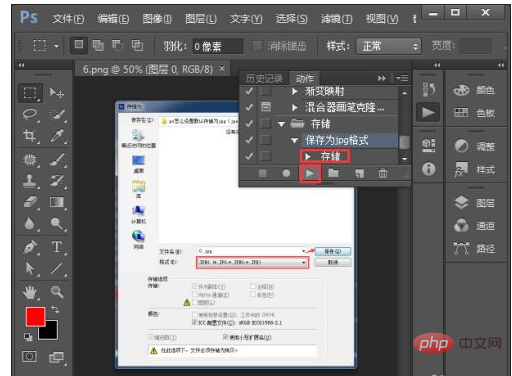Click the delete trash icon in Actions panel
This screenshot has height=376, width=512.
[383, 173]
